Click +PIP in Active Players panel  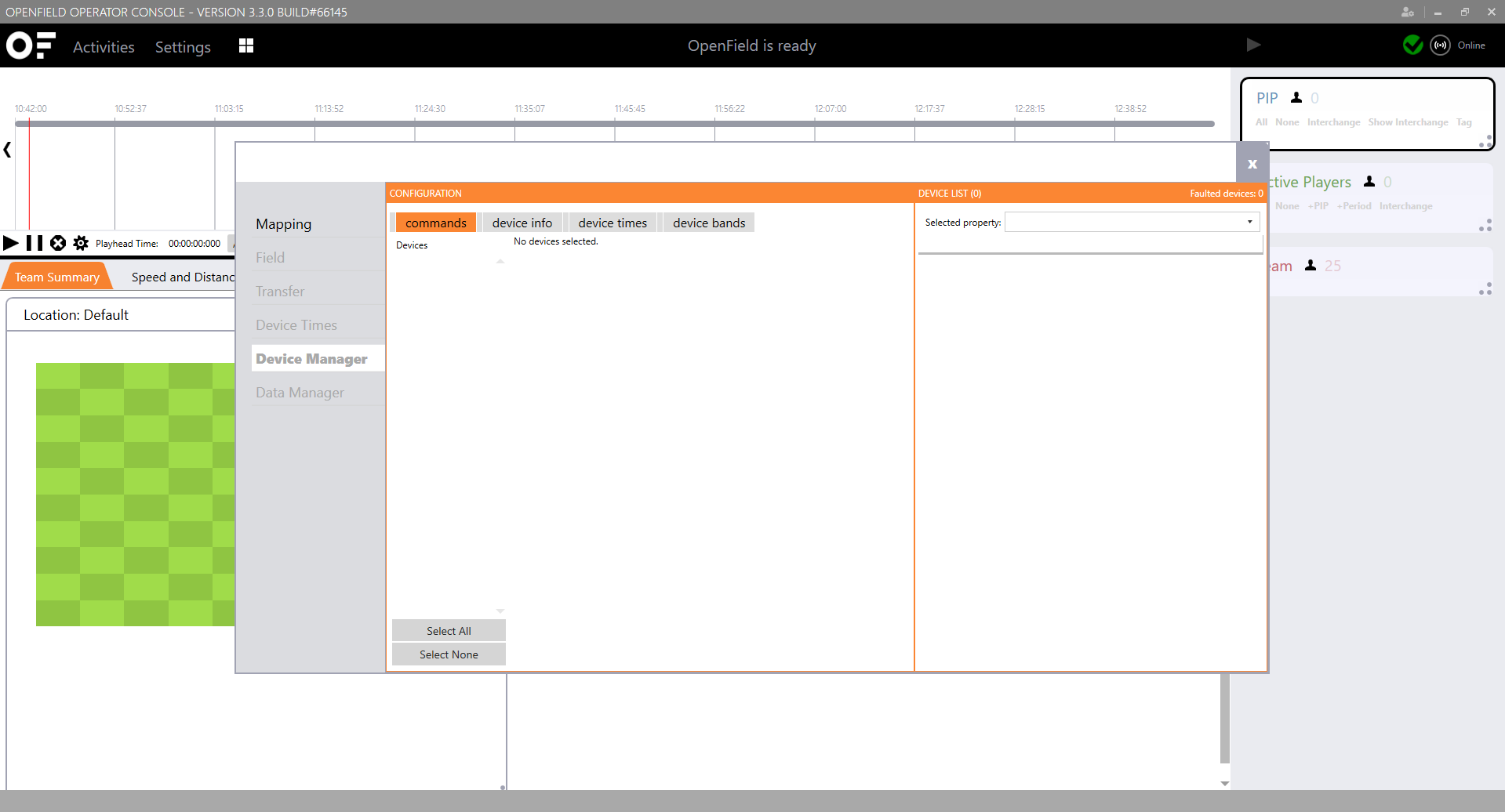click(x=1318, y=206)
